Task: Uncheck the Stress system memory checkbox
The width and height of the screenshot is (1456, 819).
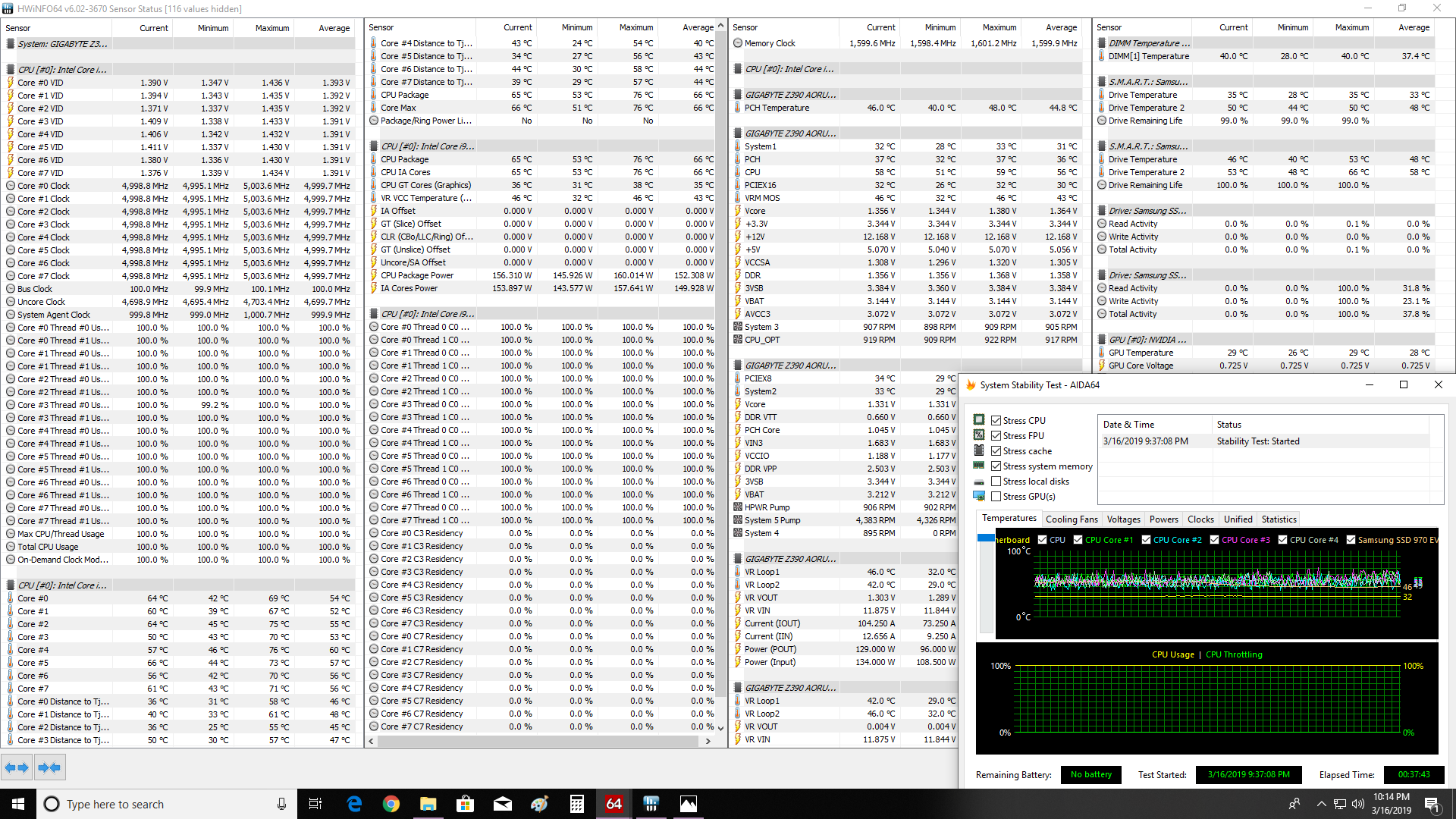Action: [996, 466]
